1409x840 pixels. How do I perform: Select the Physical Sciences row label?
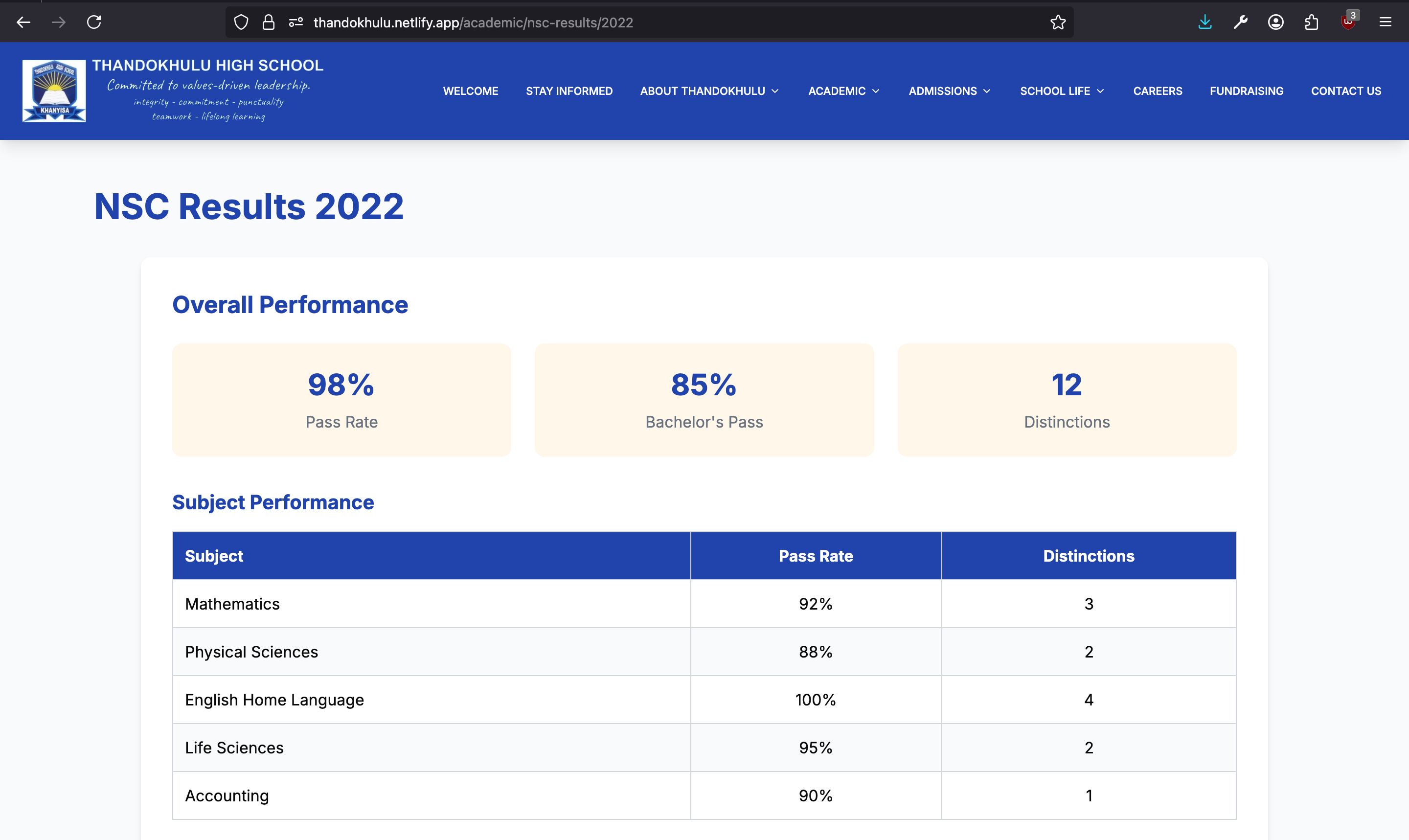(x=251, y=652)
